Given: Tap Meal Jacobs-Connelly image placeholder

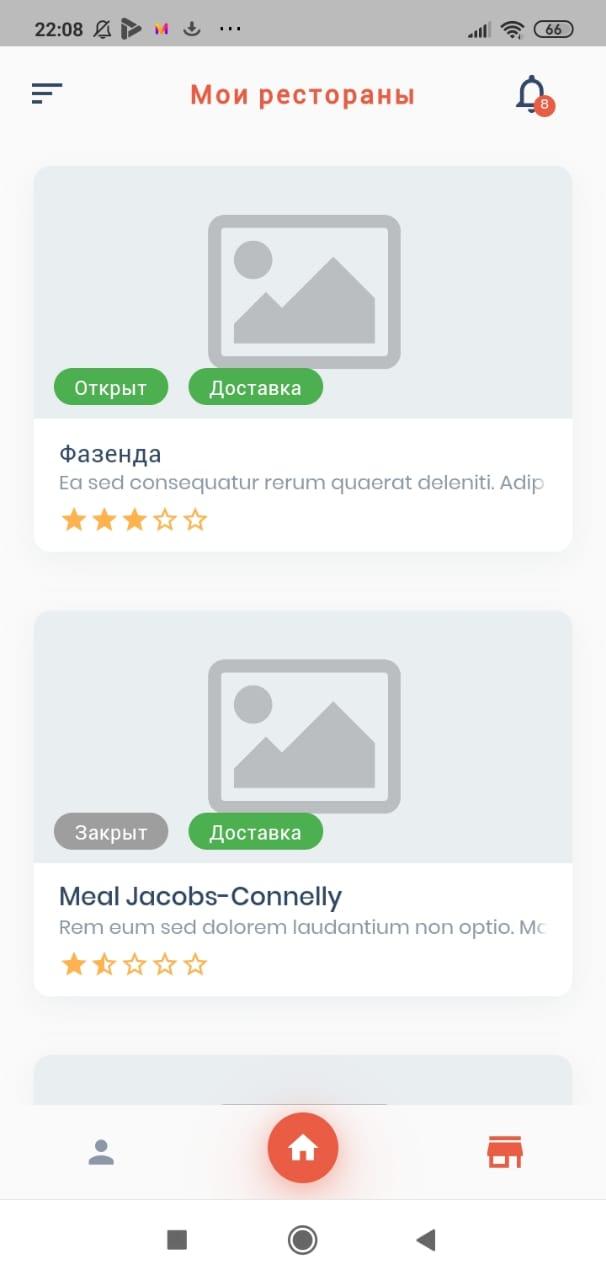Looking at the screenshot, I should [303, 735].
